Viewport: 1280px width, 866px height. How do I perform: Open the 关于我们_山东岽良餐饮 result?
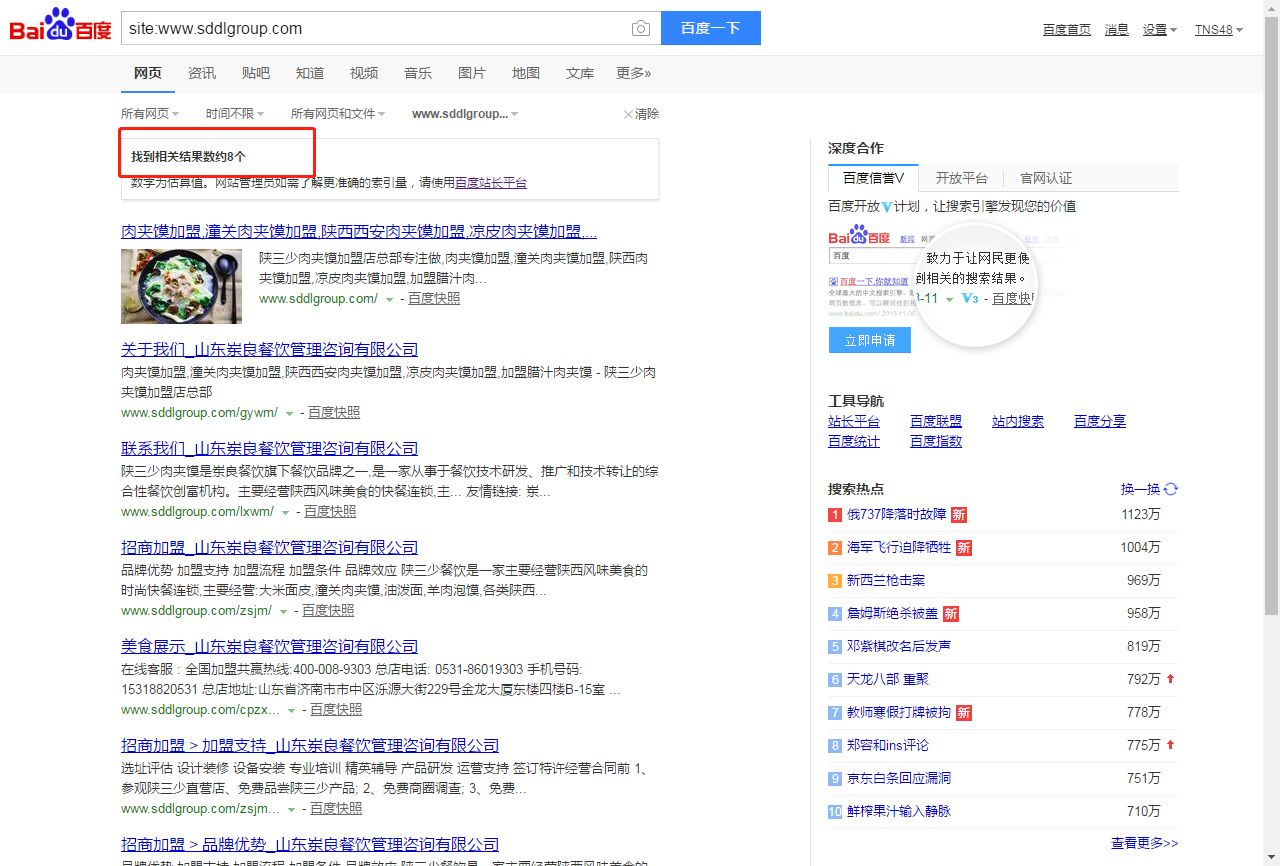[x=270, y=349]
